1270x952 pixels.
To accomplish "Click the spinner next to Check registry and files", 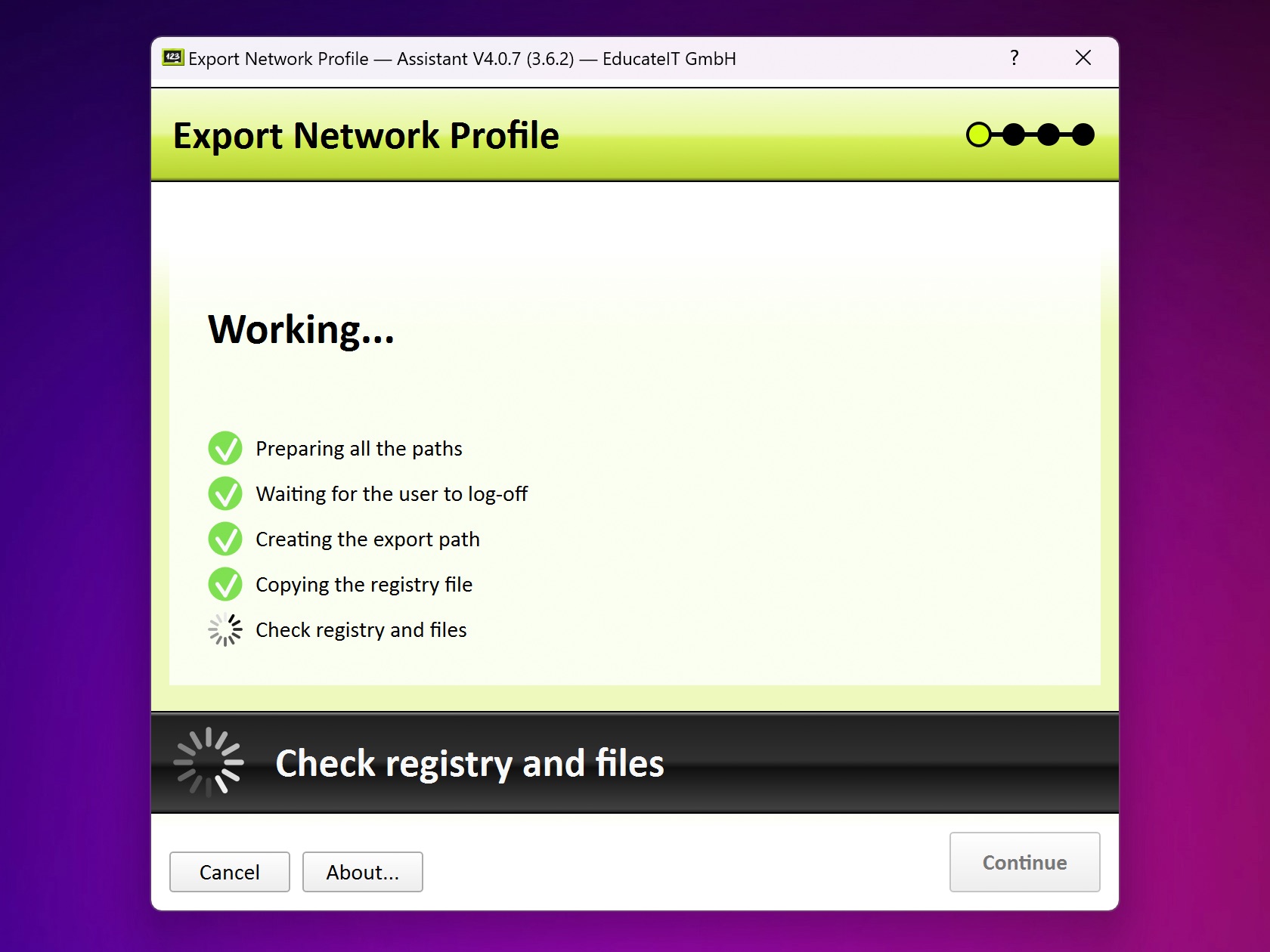I will (225, 629).
